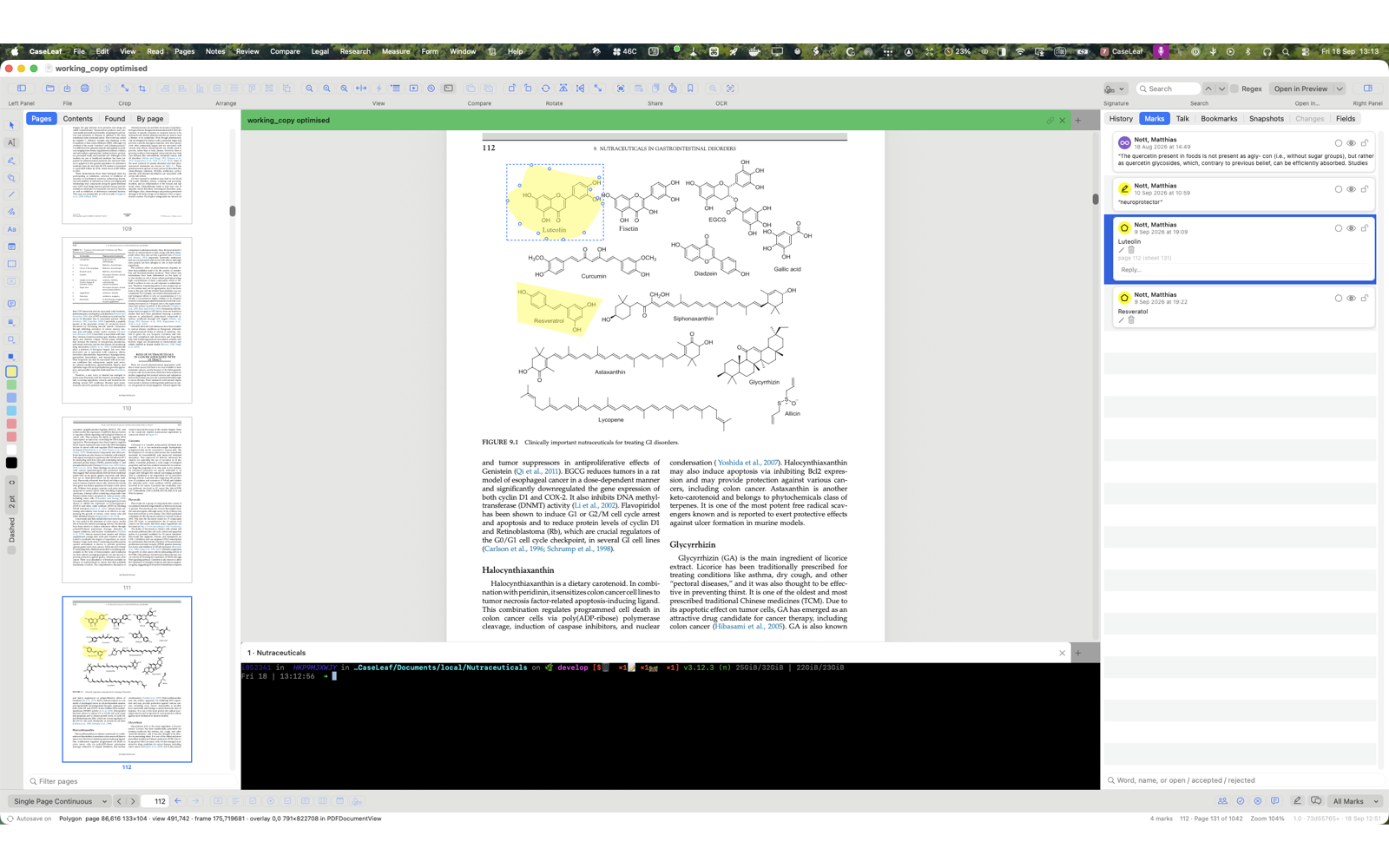Screen dimensions: 1389x868
Task: Open the Signature dropdown
Action: (x=1115, y=89)
